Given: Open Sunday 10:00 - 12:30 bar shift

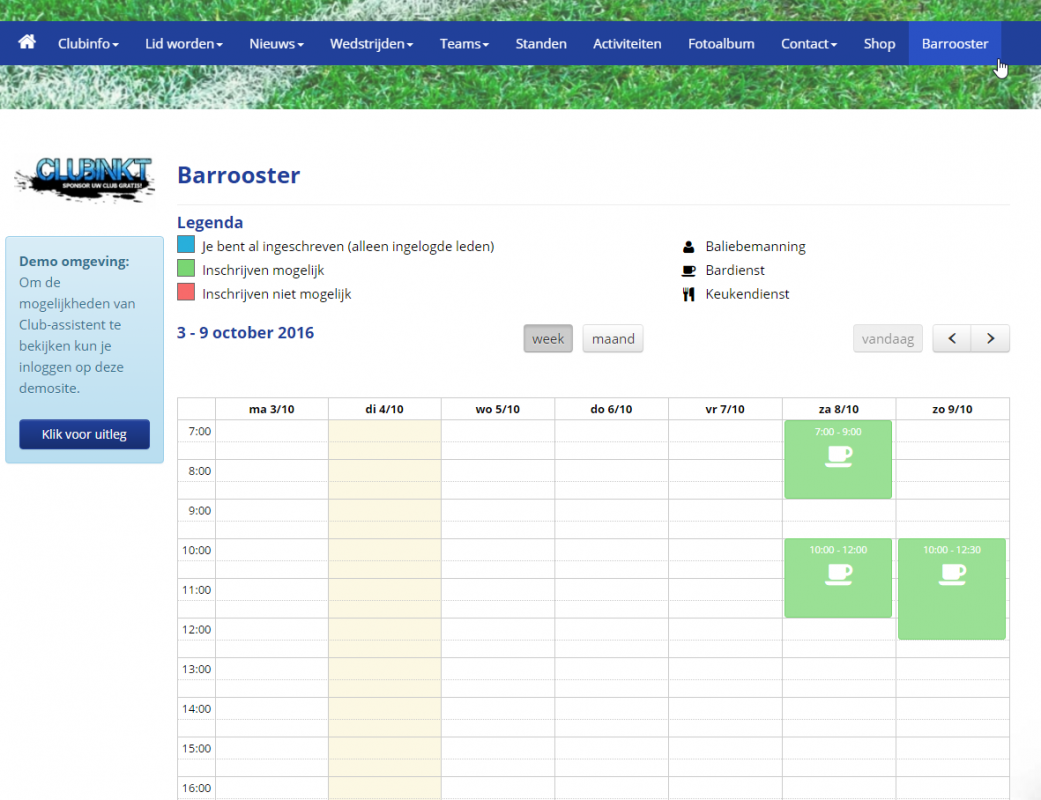Looking at the screenshot, I should point(951,588).
